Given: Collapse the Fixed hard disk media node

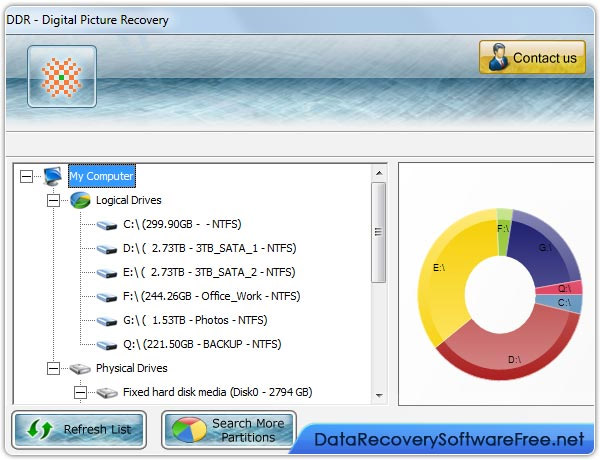Looking at the screenshot, I should coord(80,392).
